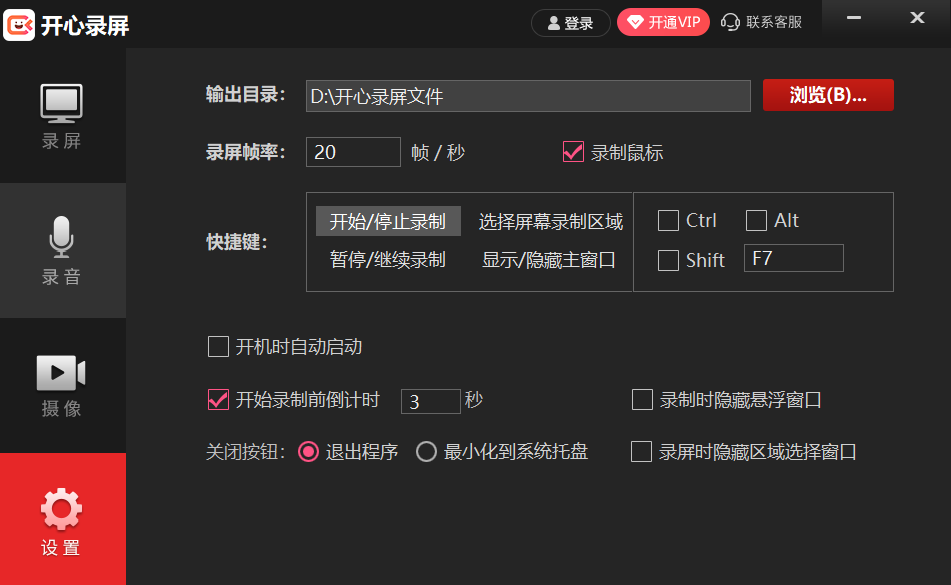
Task: Click the 开心录屏 app logo icon
Action: (21, 21)
